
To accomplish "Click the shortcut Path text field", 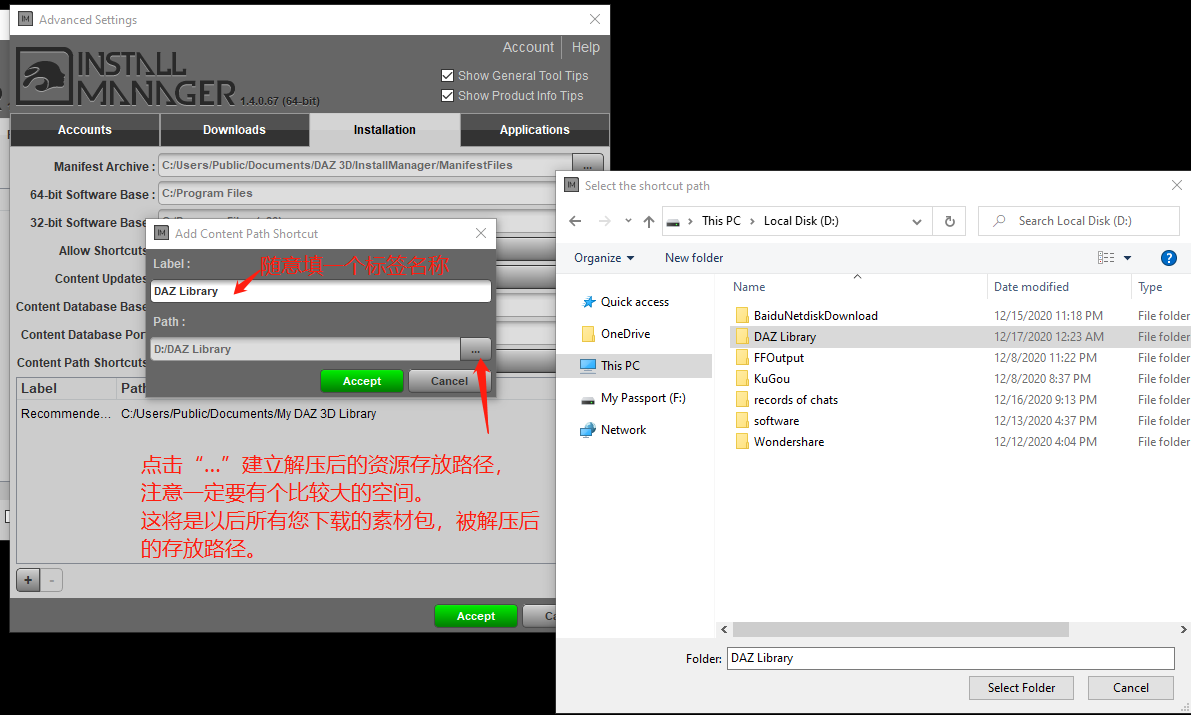I will pos(305,350).
